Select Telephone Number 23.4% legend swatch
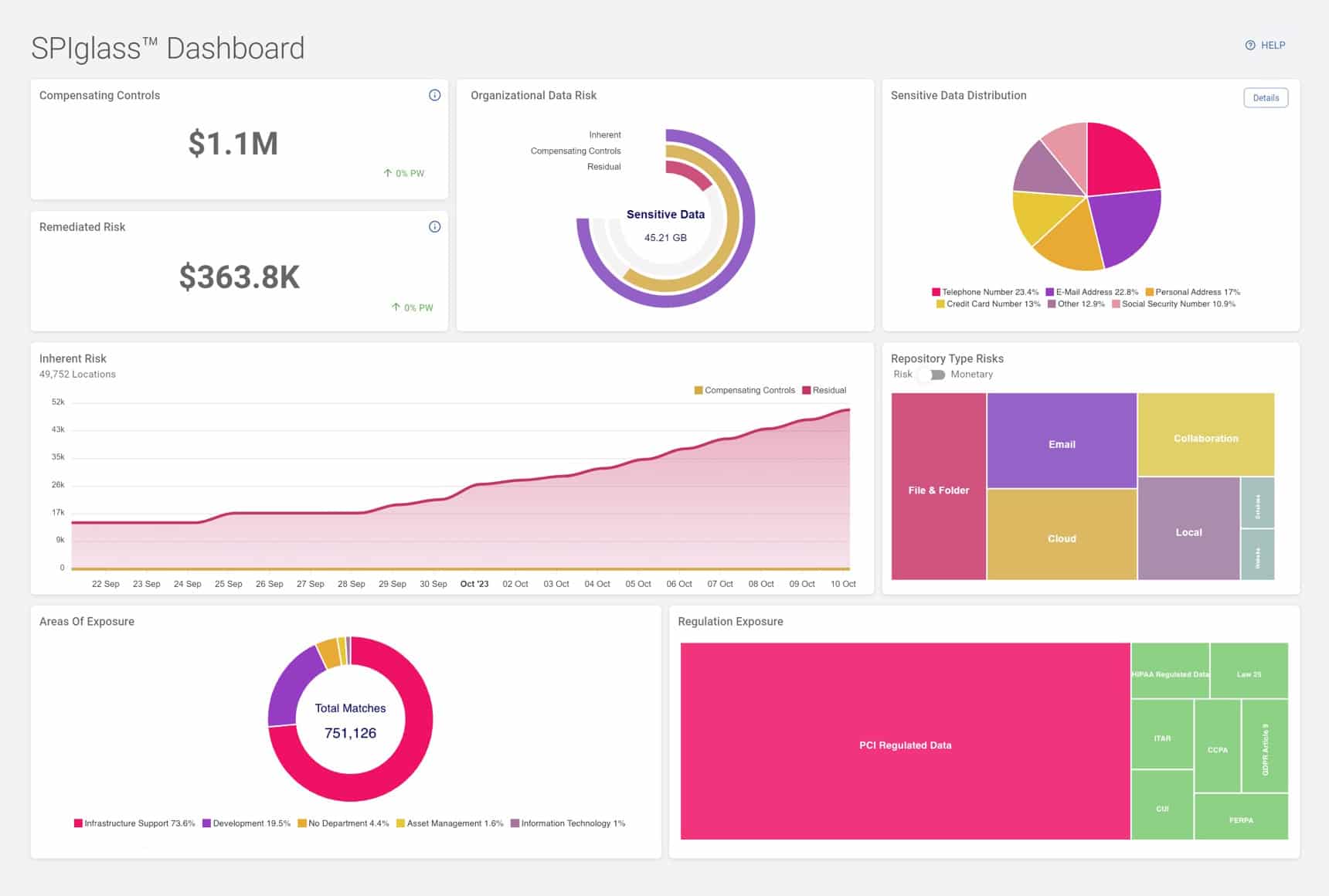 click(936, 292)
